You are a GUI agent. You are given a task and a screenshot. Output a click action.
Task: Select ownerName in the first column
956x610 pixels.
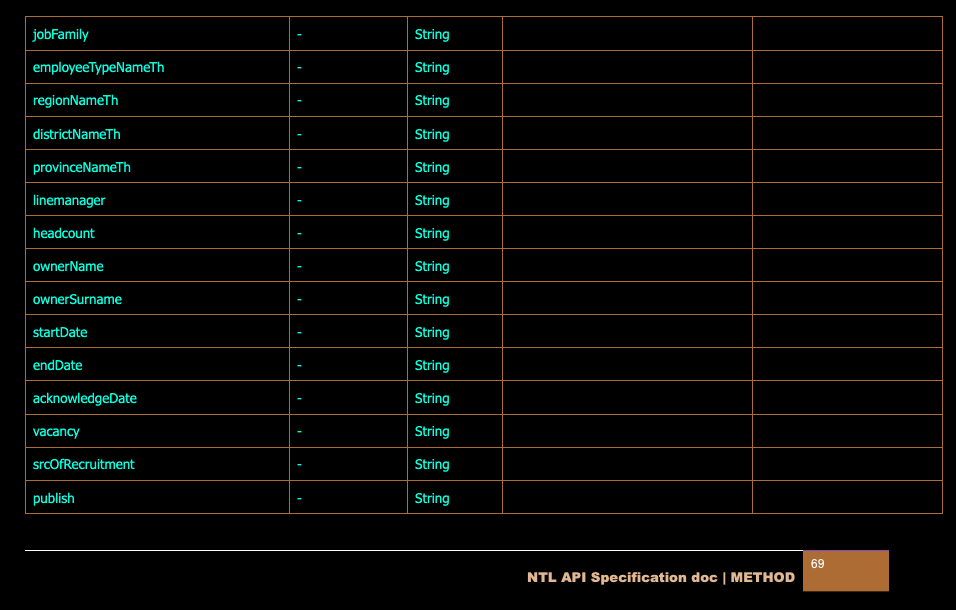point(68,266)
